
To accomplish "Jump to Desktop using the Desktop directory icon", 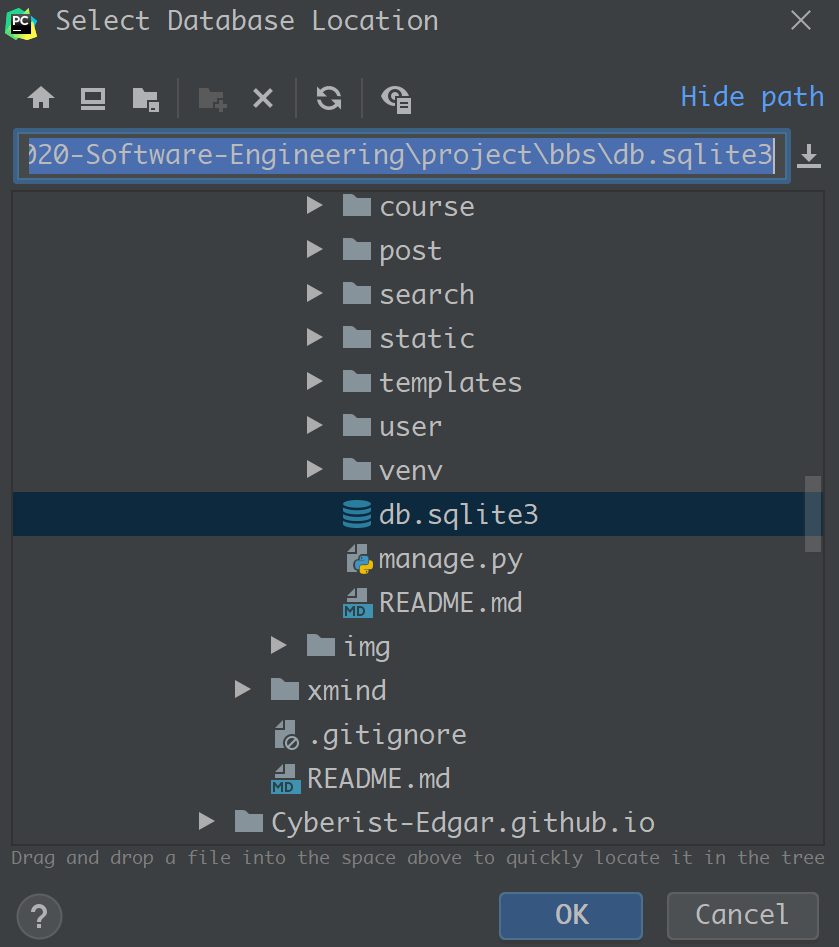I will pos(92,97).
